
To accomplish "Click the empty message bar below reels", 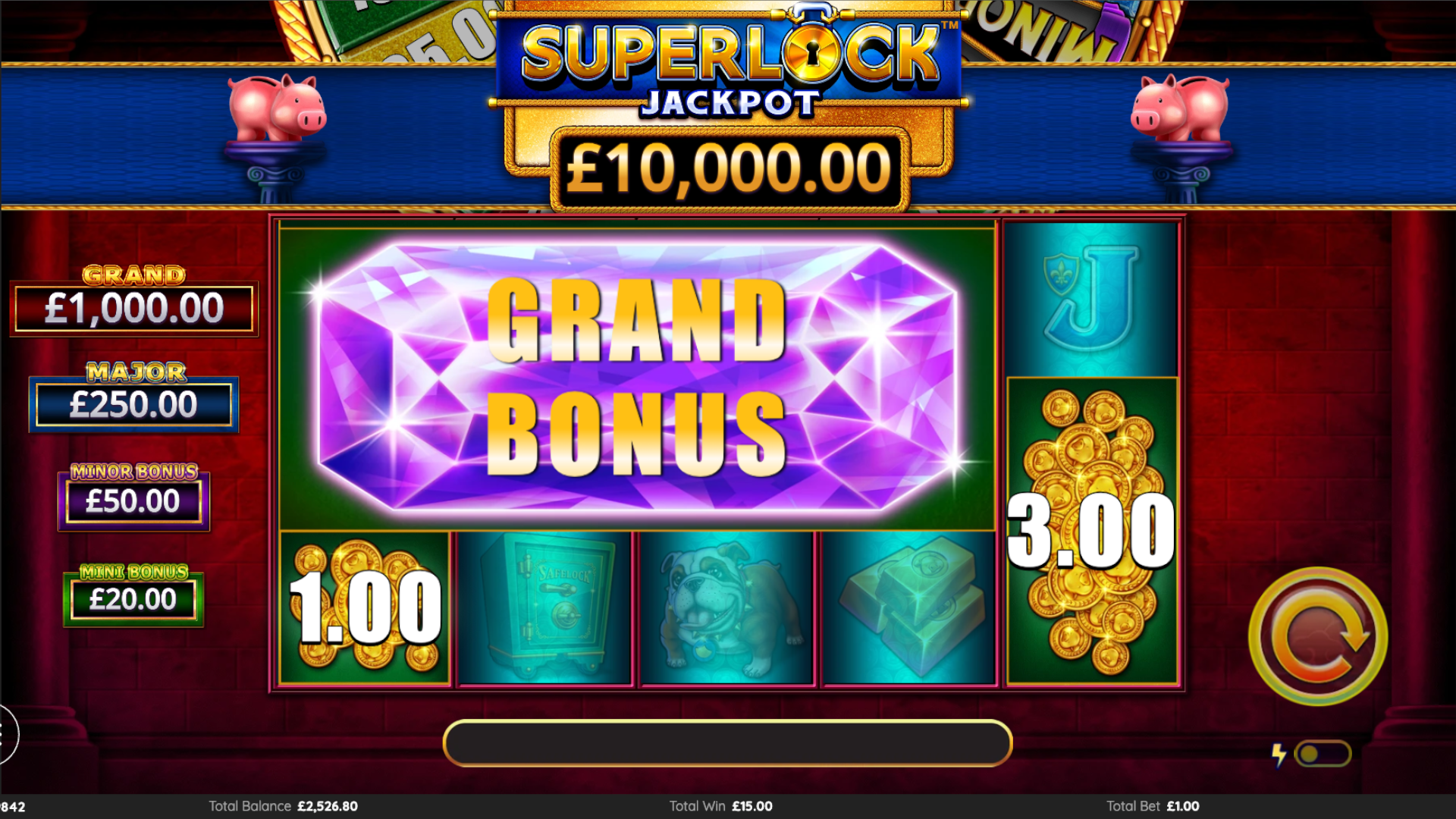I will click(727, 742).
